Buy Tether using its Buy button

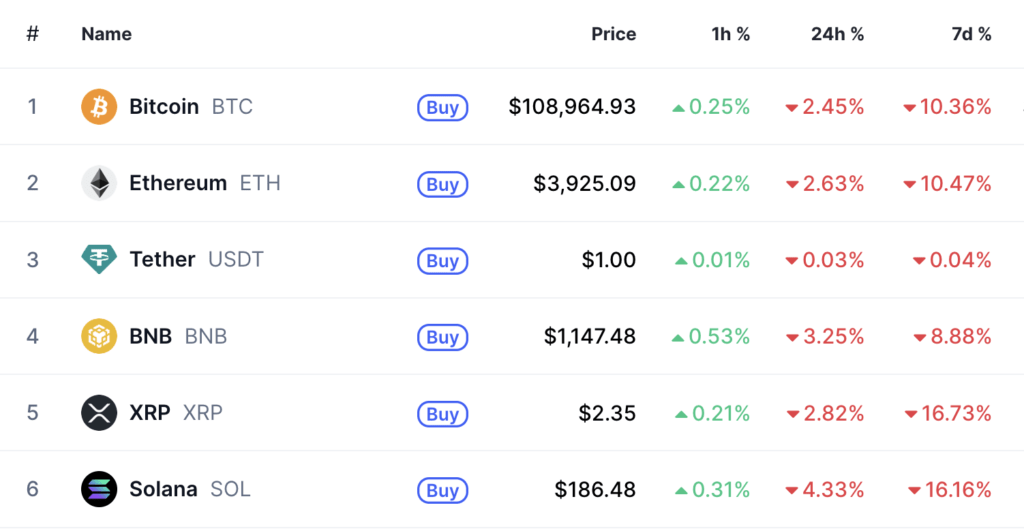442,261
